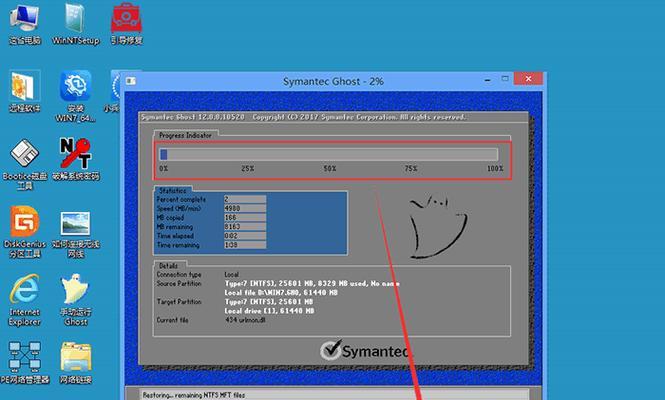This screenshot has width=665, height=400.
Task: Click the Percent complete value field
Action: click(245, 199)
